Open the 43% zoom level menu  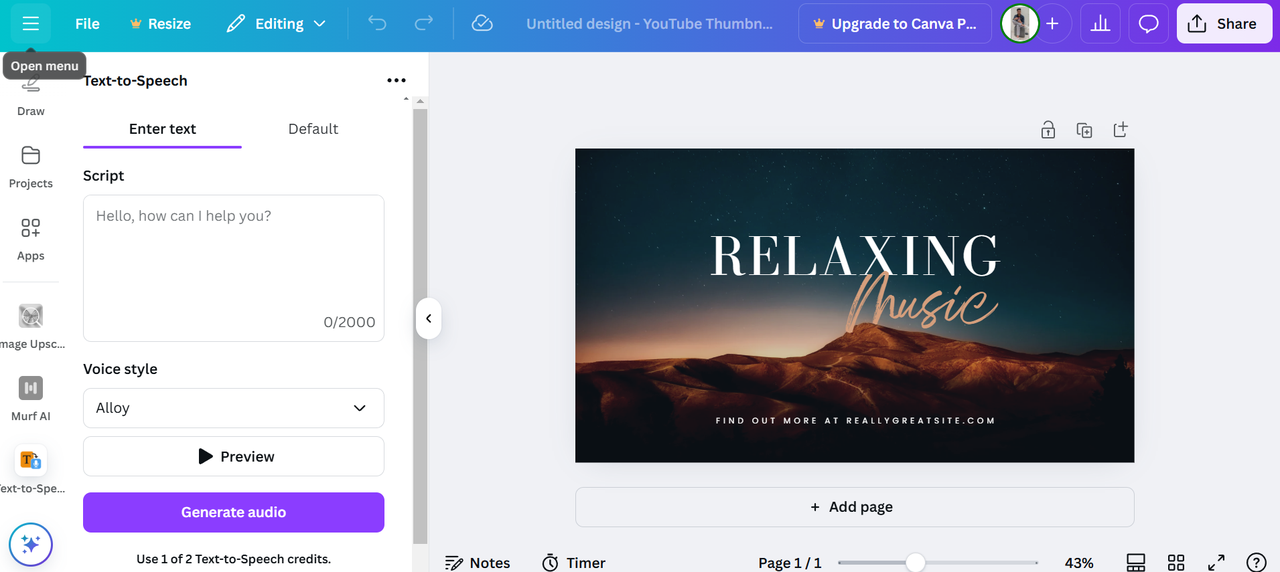[x=1079, y=563]
